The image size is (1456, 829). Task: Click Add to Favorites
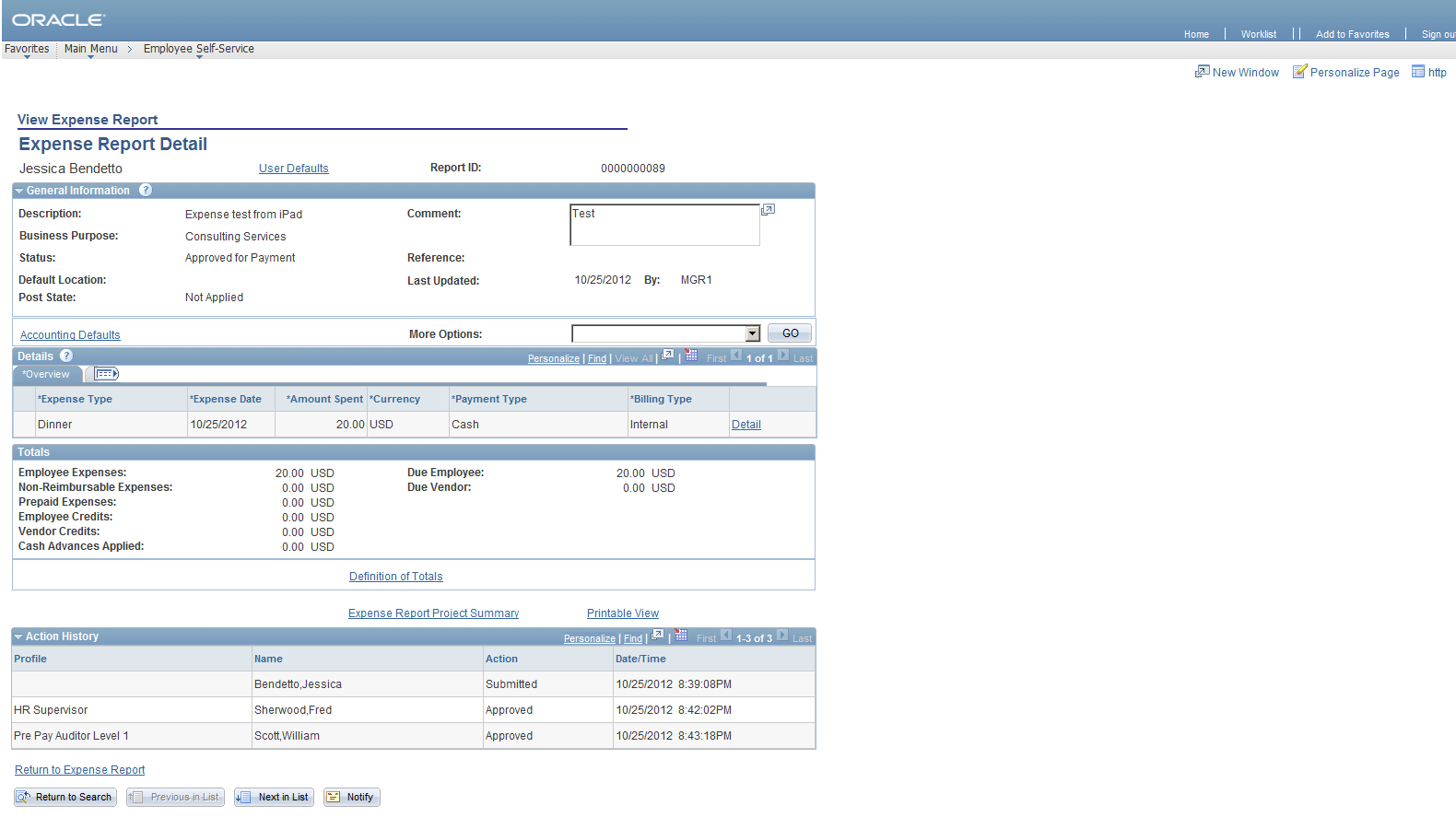1352,34
